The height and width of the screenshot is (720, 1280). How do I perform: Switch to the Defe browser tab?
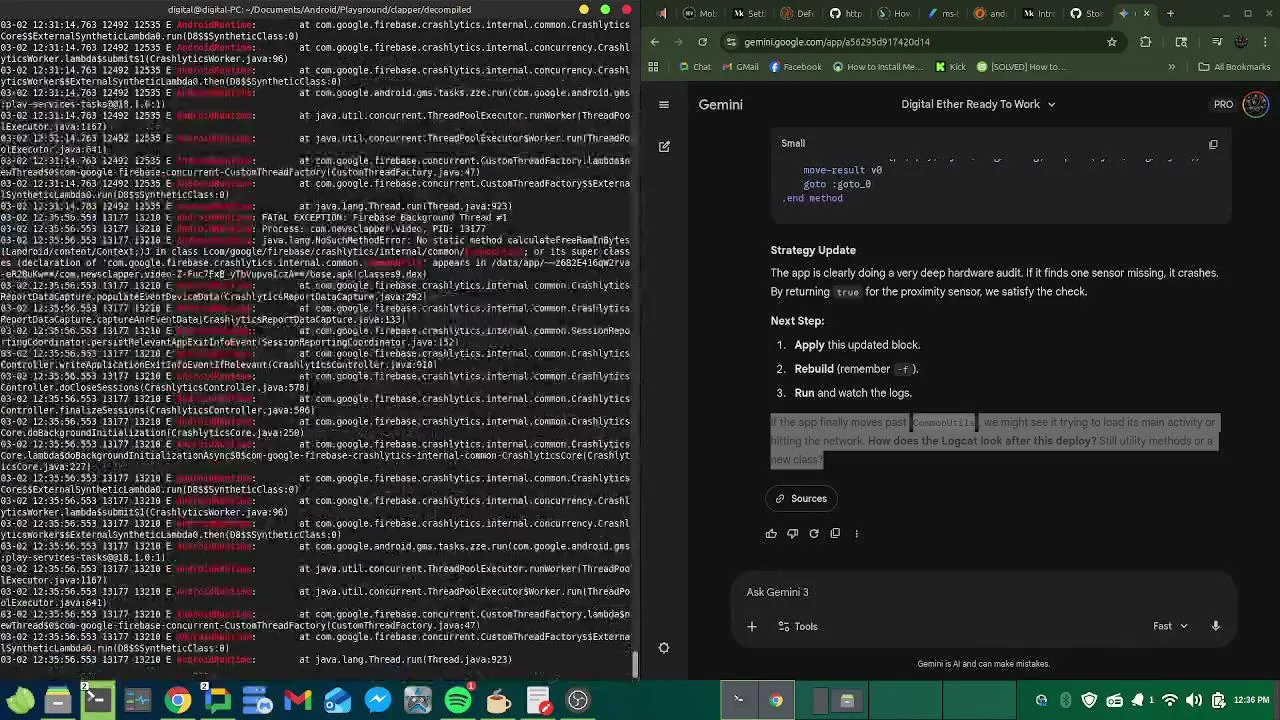796,13
